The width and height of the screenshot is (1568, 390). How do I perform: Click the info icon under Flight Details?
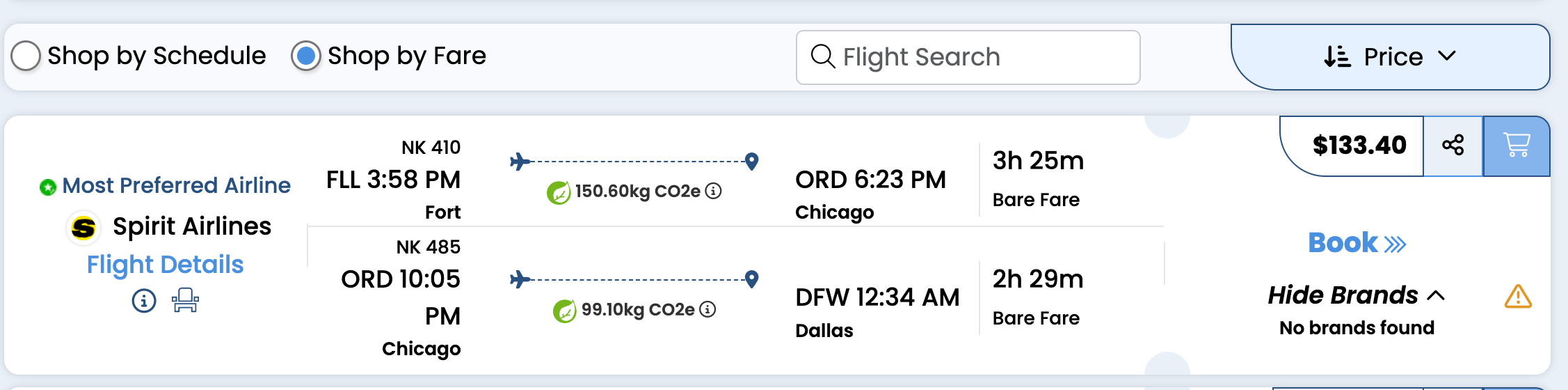(x=144, y=301)
